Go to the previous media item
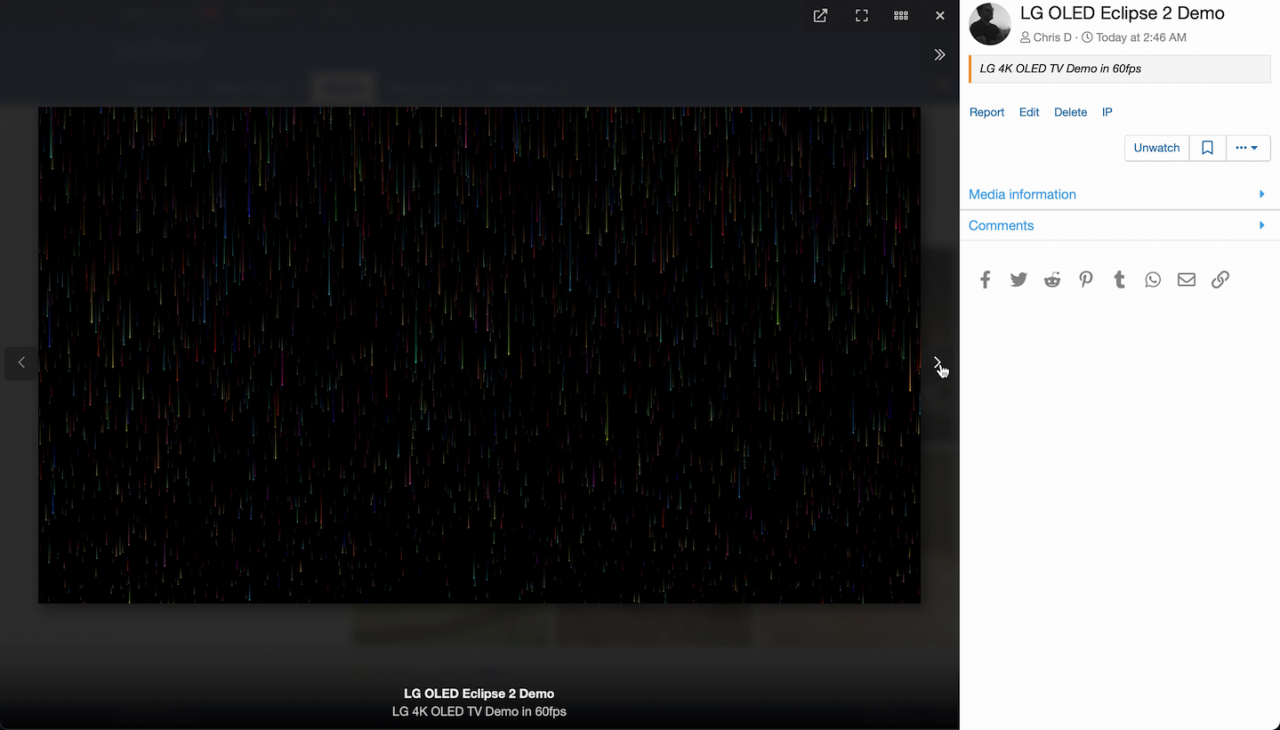The image size is (1280, 730). pyautogui.click(x=21, y=363)
